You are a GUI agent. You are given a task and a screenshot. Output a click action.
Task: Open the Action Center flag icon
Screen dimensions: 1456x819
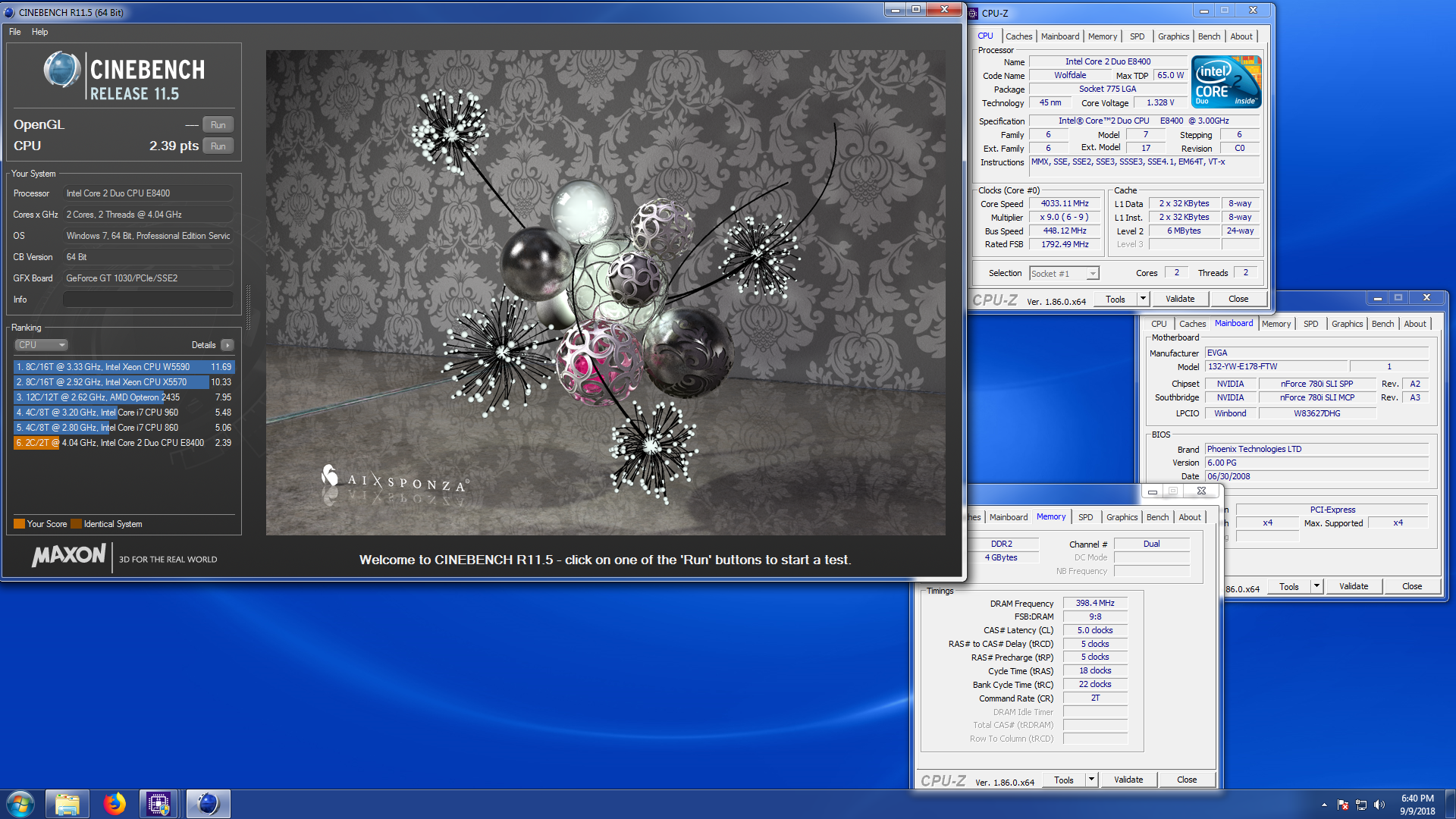(1343, 805)
